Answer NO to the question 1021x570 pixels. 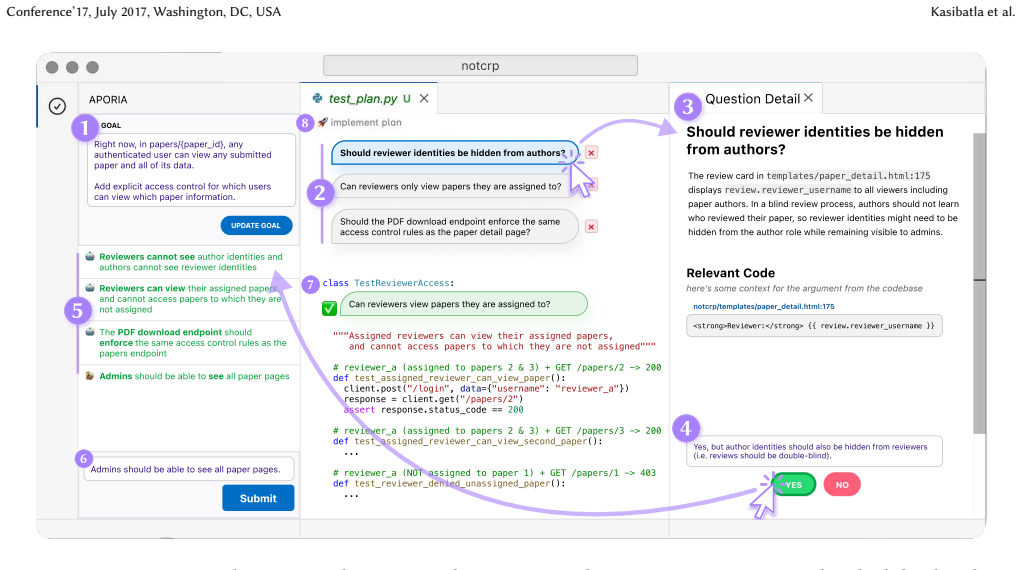(x=842, y=485)
